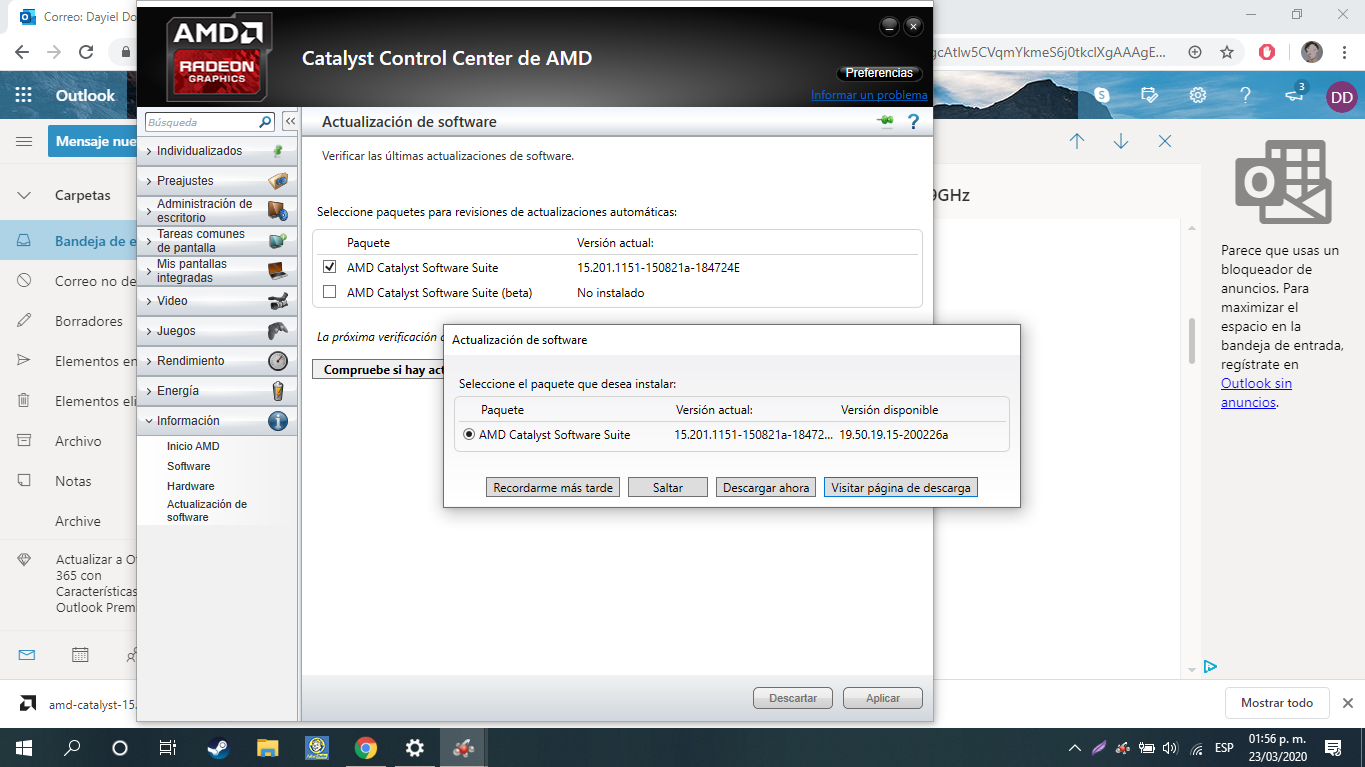The width and height of the screenshot is (1365, 767).
Task: Open Outlook help question mark
Action: pyautogui.click(x=1245, y=95)
